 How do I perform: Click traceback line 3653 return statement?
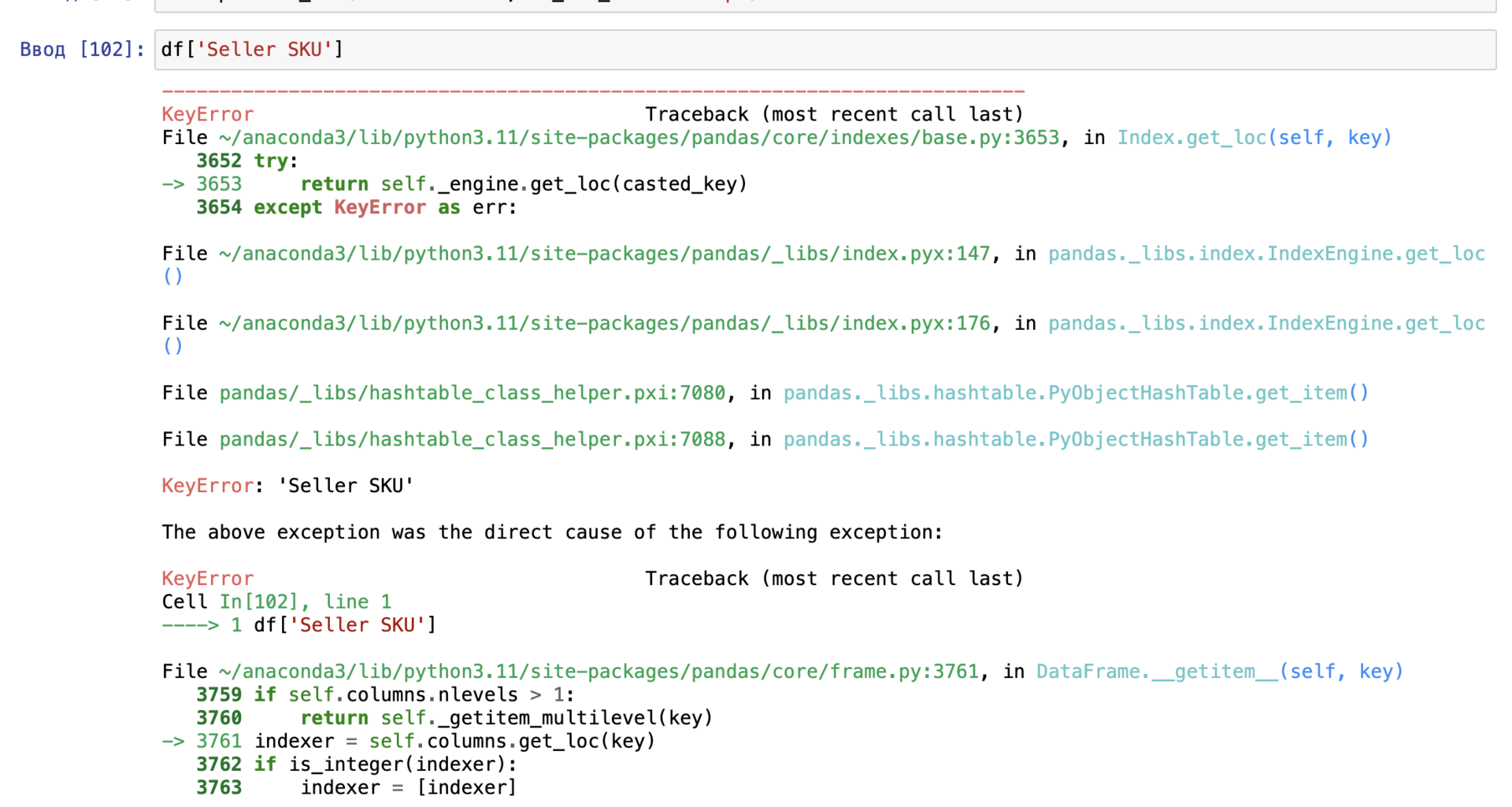click(x=454, y=184)
